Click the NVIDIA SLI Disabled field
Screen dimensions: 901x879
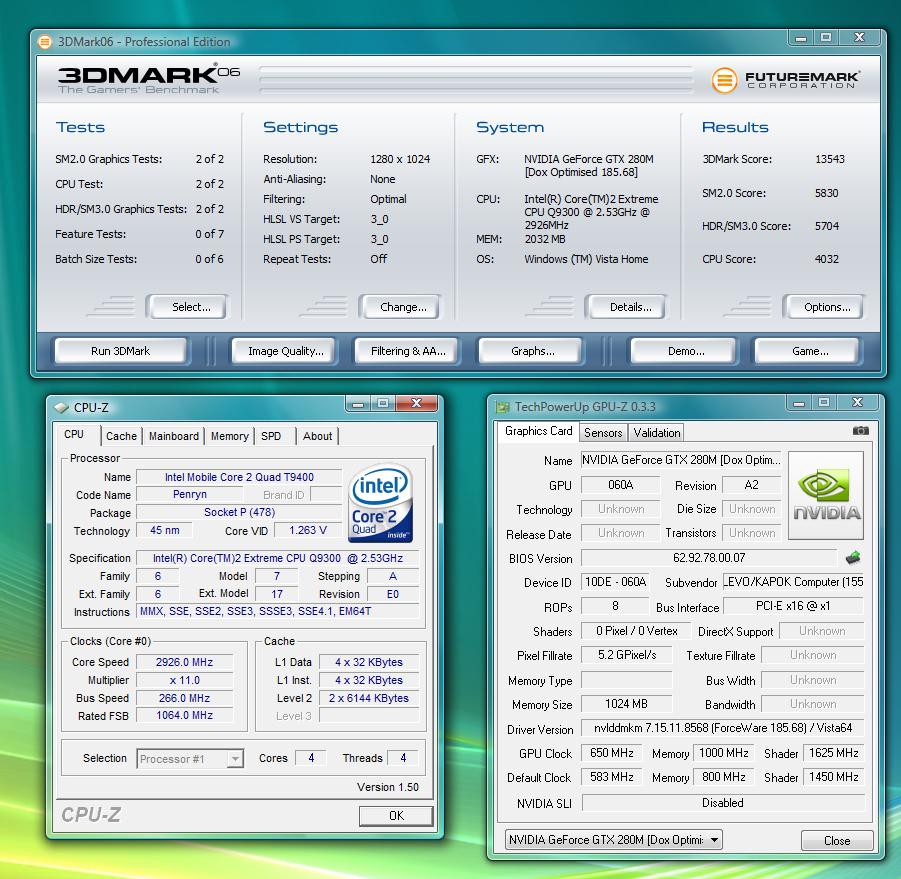click(x=723, y=803)
